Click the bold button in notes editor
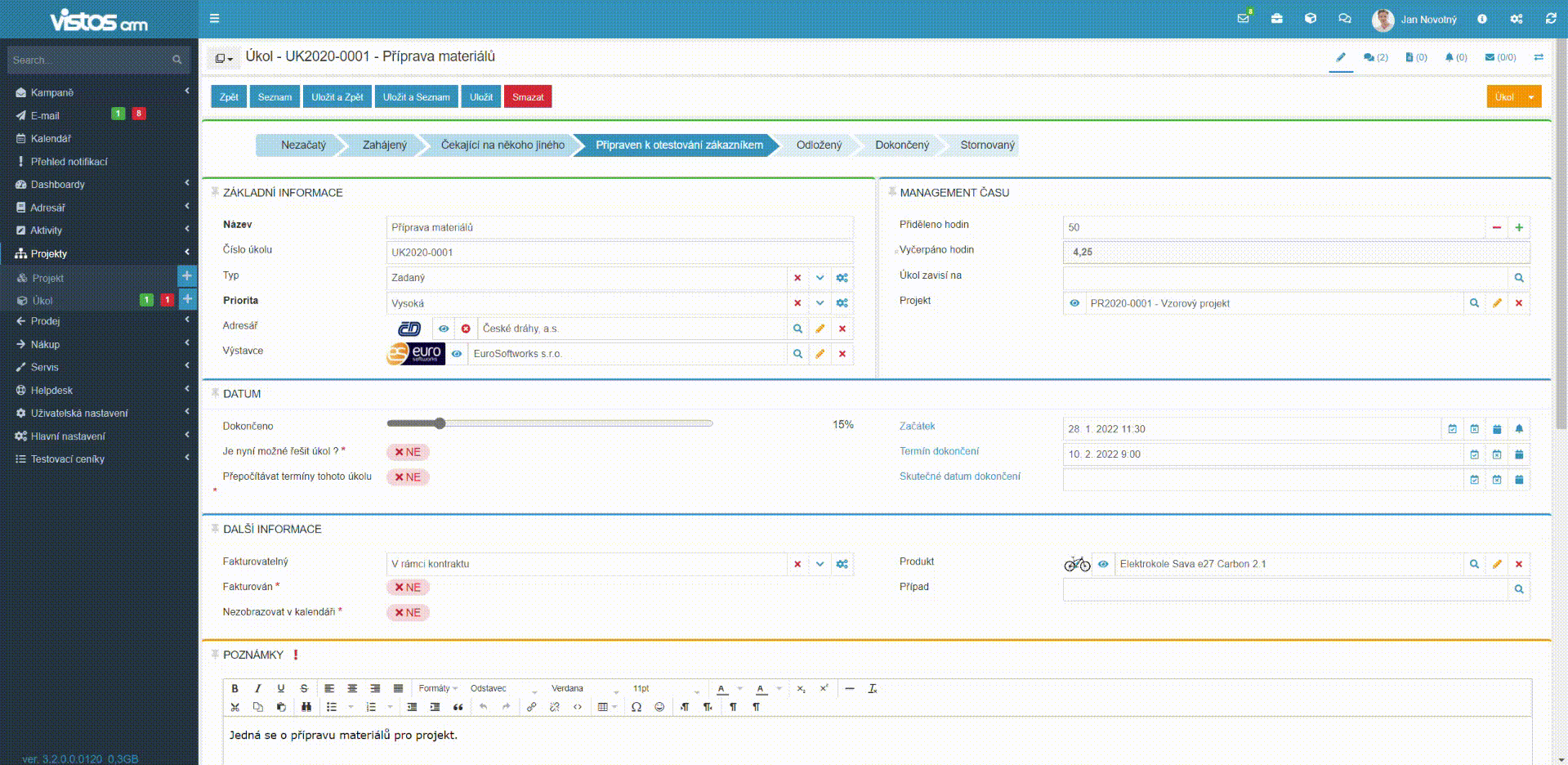 coord(235,688)
